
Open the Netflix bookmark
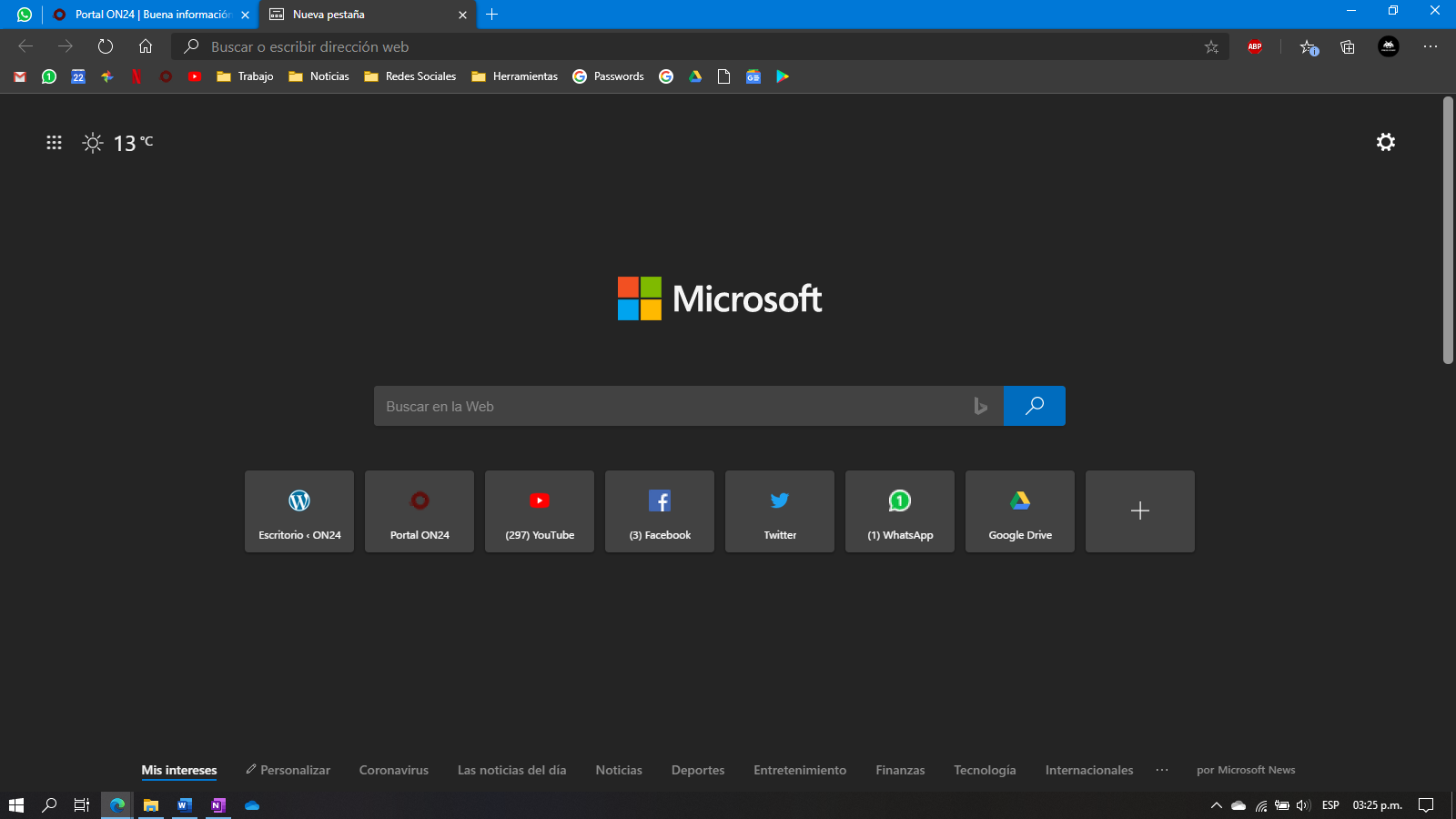(x=136, y=76)
